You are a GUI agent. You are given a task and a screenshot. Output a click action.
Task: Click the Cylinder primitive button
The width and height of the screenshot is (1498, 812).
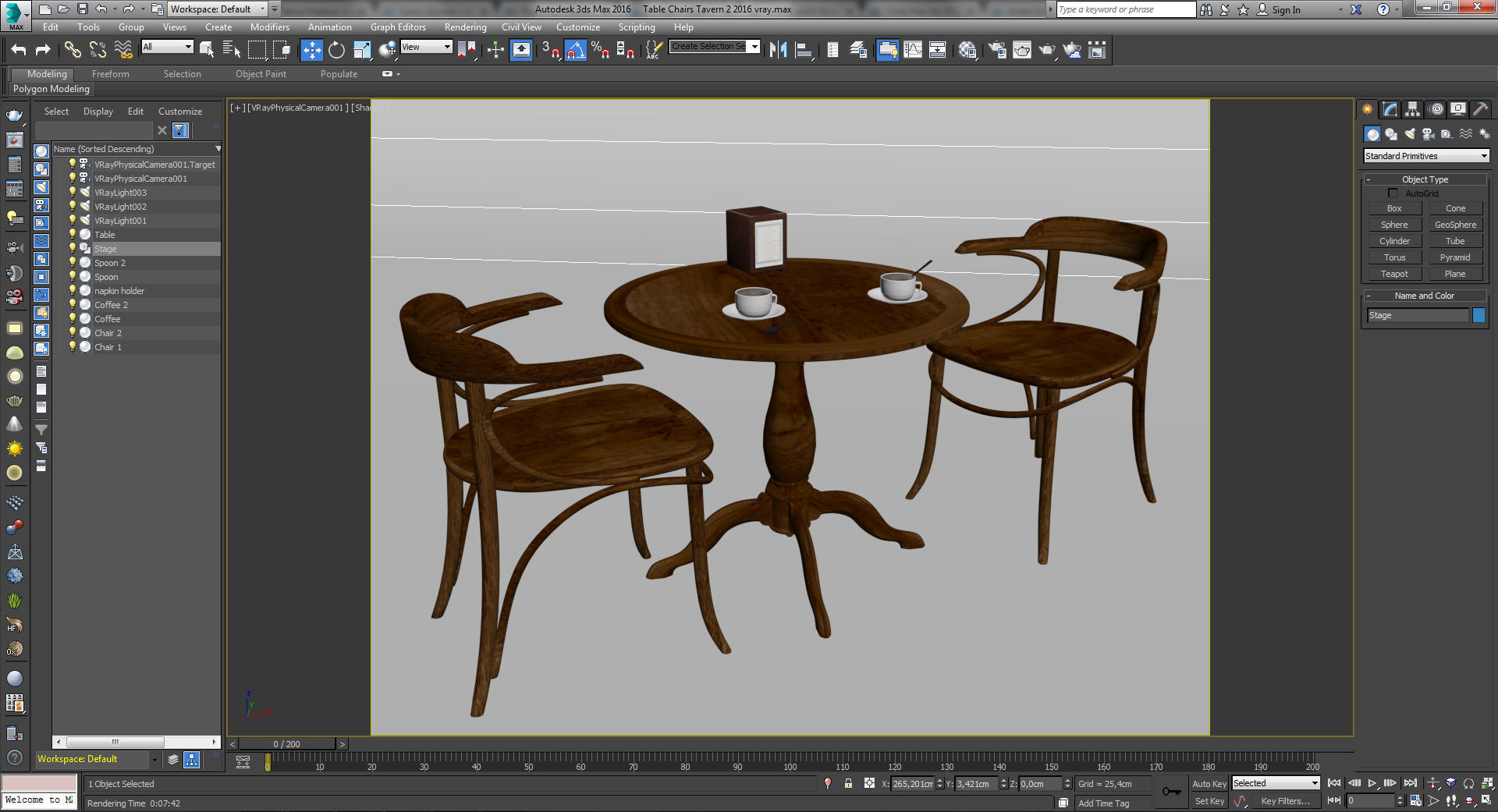(x=1394, y=241)
